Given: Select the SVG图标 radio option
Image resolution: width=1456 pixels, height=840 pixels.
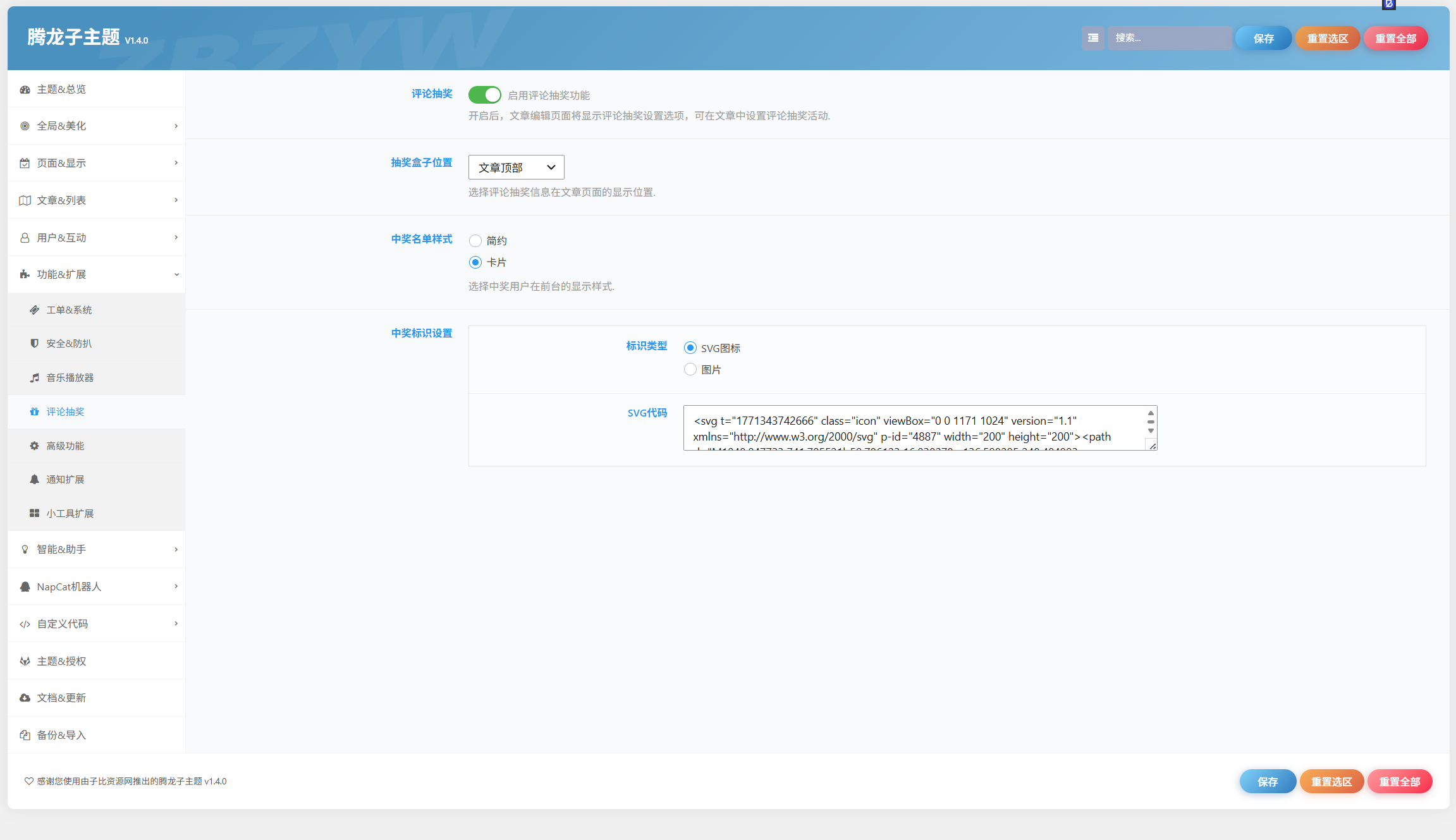Looking at the screenshot, I should [x=690, y=348].
